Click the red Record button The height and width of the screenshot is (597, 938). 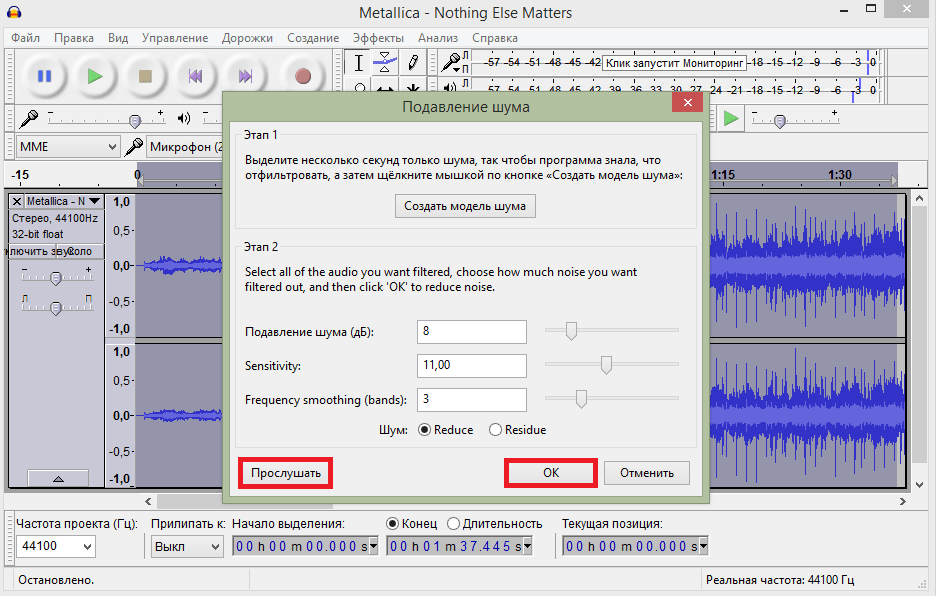tap(303, 76)
